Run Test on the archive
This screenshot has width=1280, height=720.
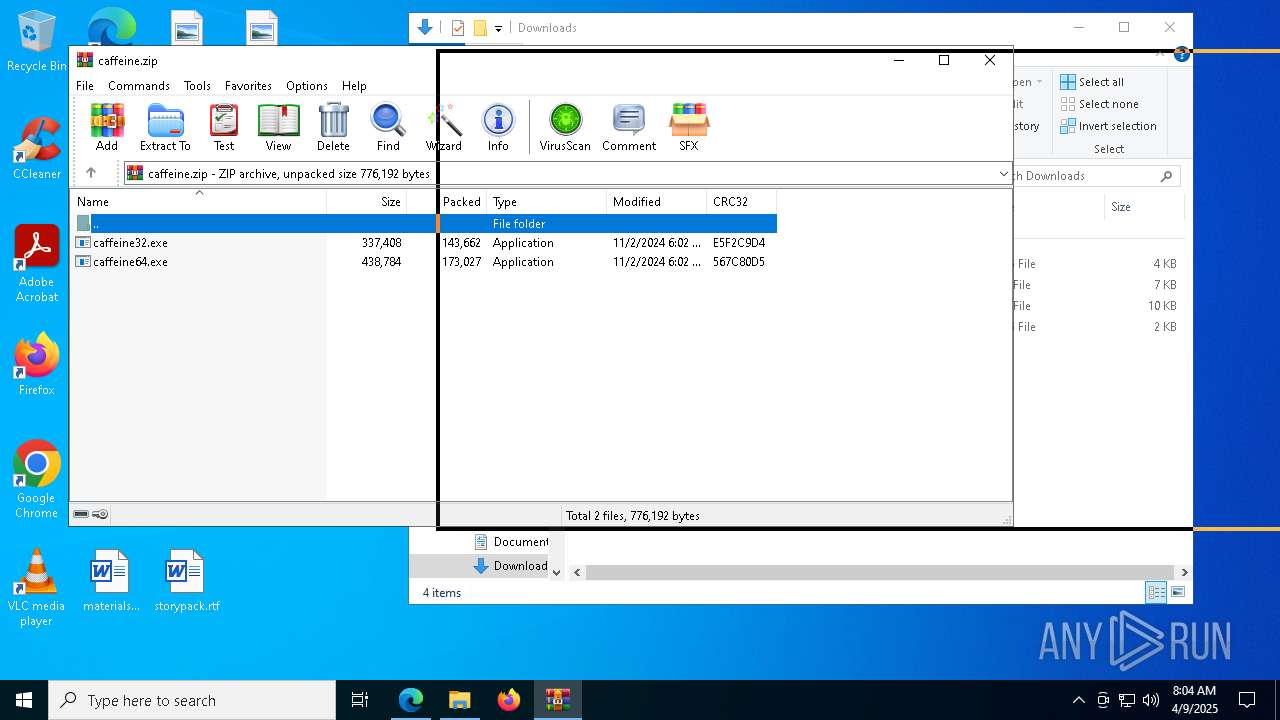click(224, 127)
